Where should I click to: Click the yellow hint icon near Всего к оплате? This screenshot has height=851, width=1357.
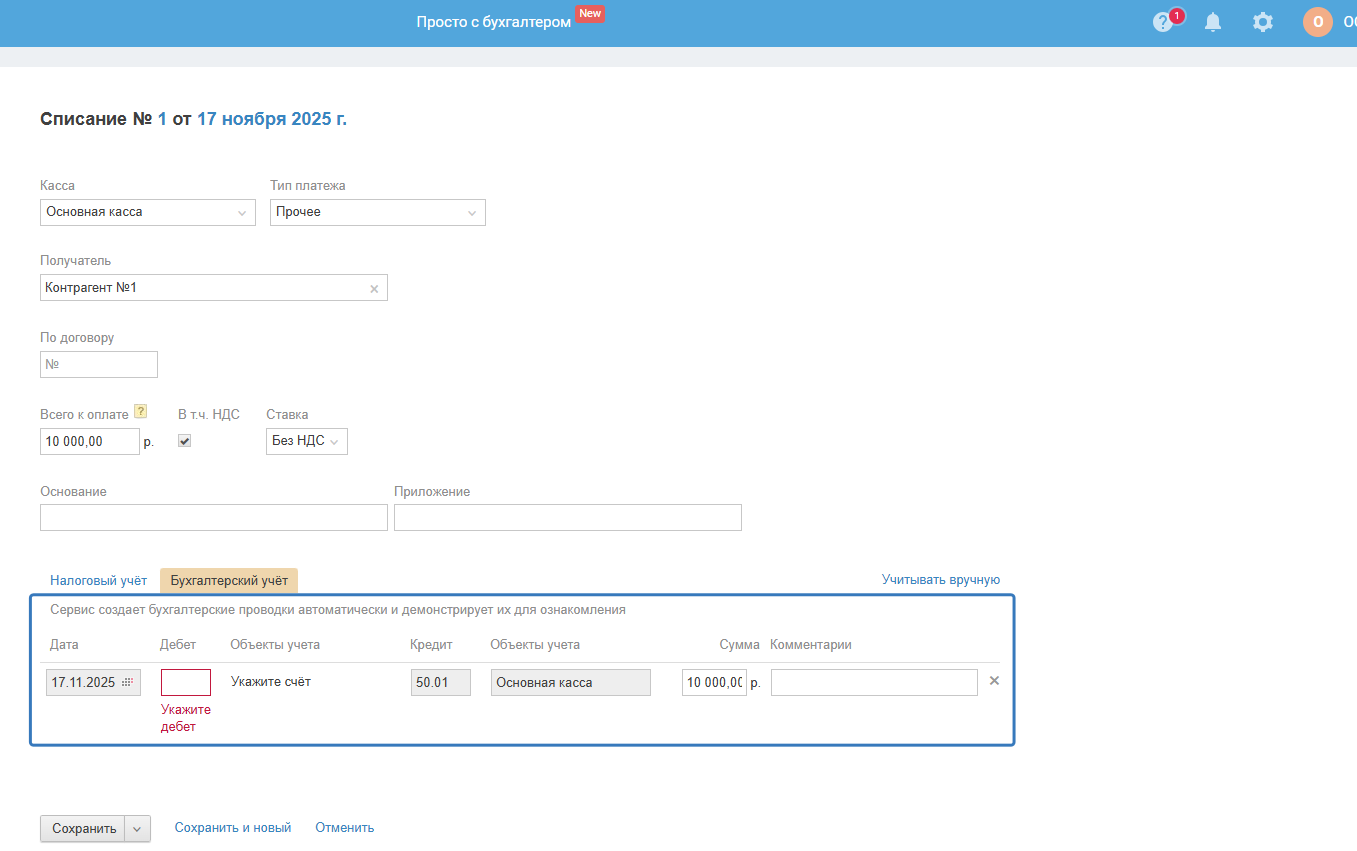coord(140,411)
